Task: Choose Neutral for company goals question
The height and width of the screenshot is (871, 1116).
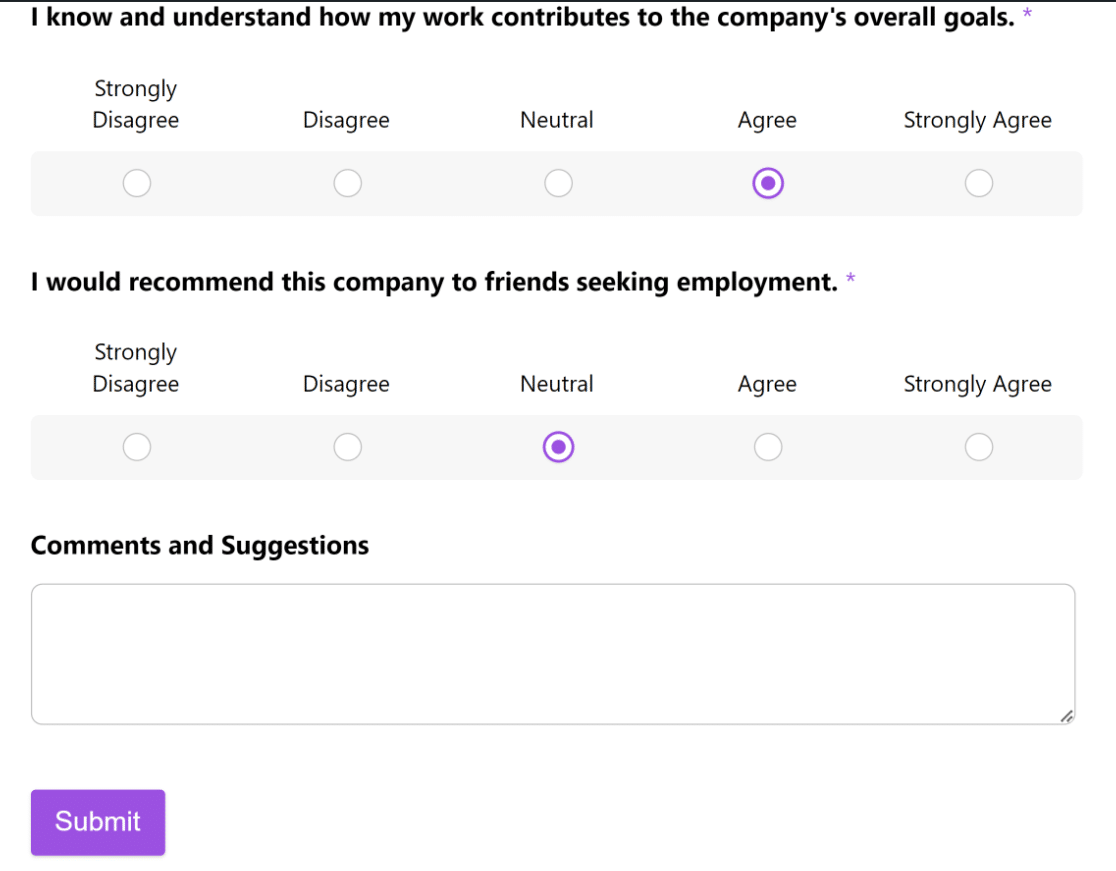Action: click(x=558, y=184)
